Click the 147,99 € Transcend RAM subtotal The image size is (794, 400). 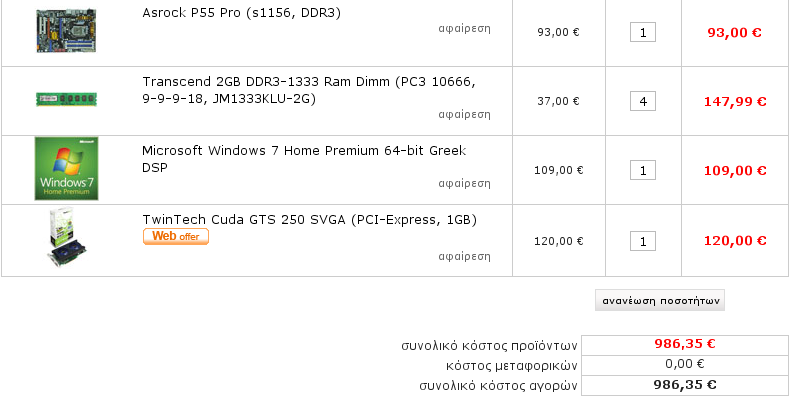click(734, 101)
